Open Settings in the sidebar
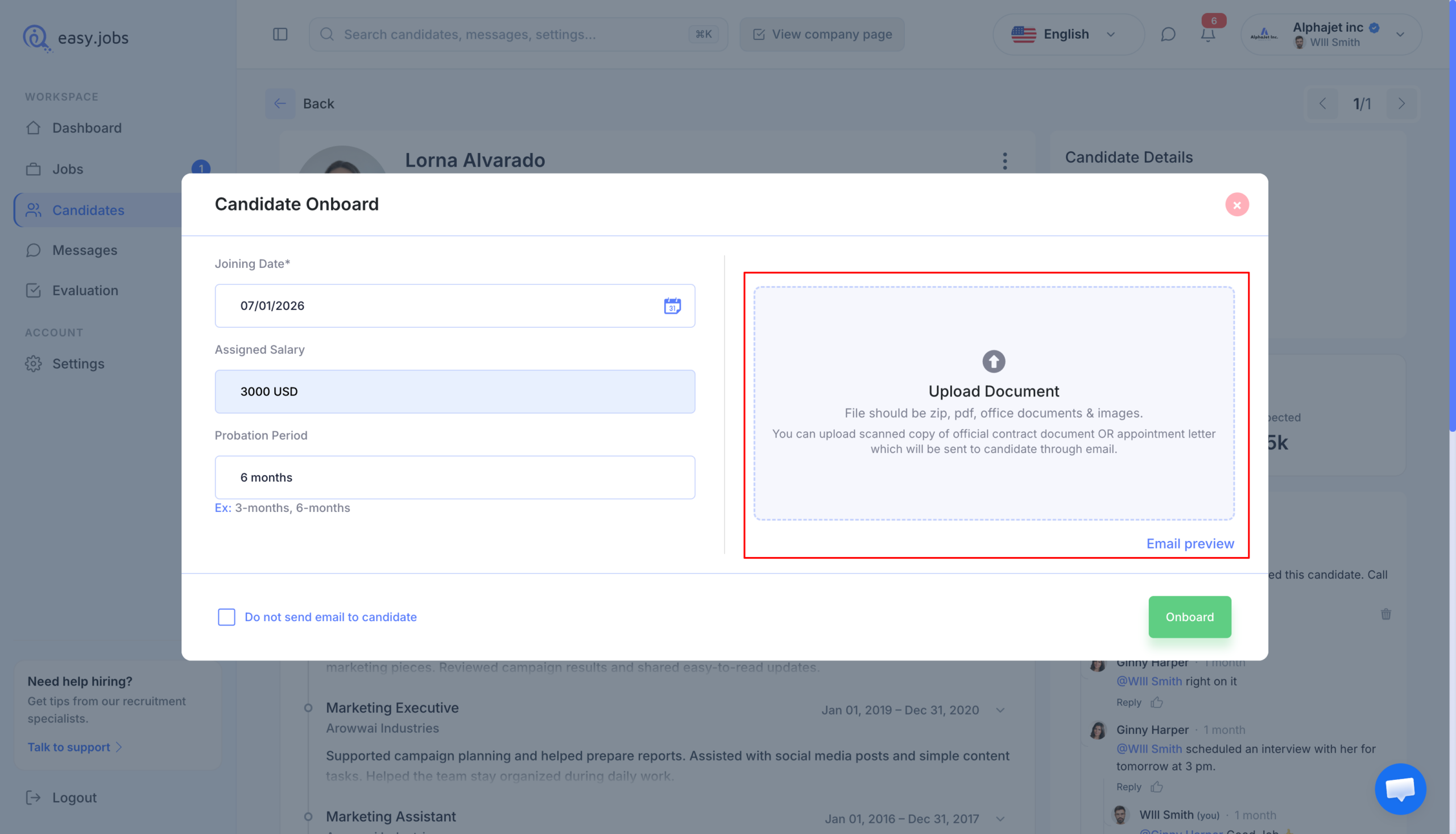The image size is (1456, 834). [78, 364]
